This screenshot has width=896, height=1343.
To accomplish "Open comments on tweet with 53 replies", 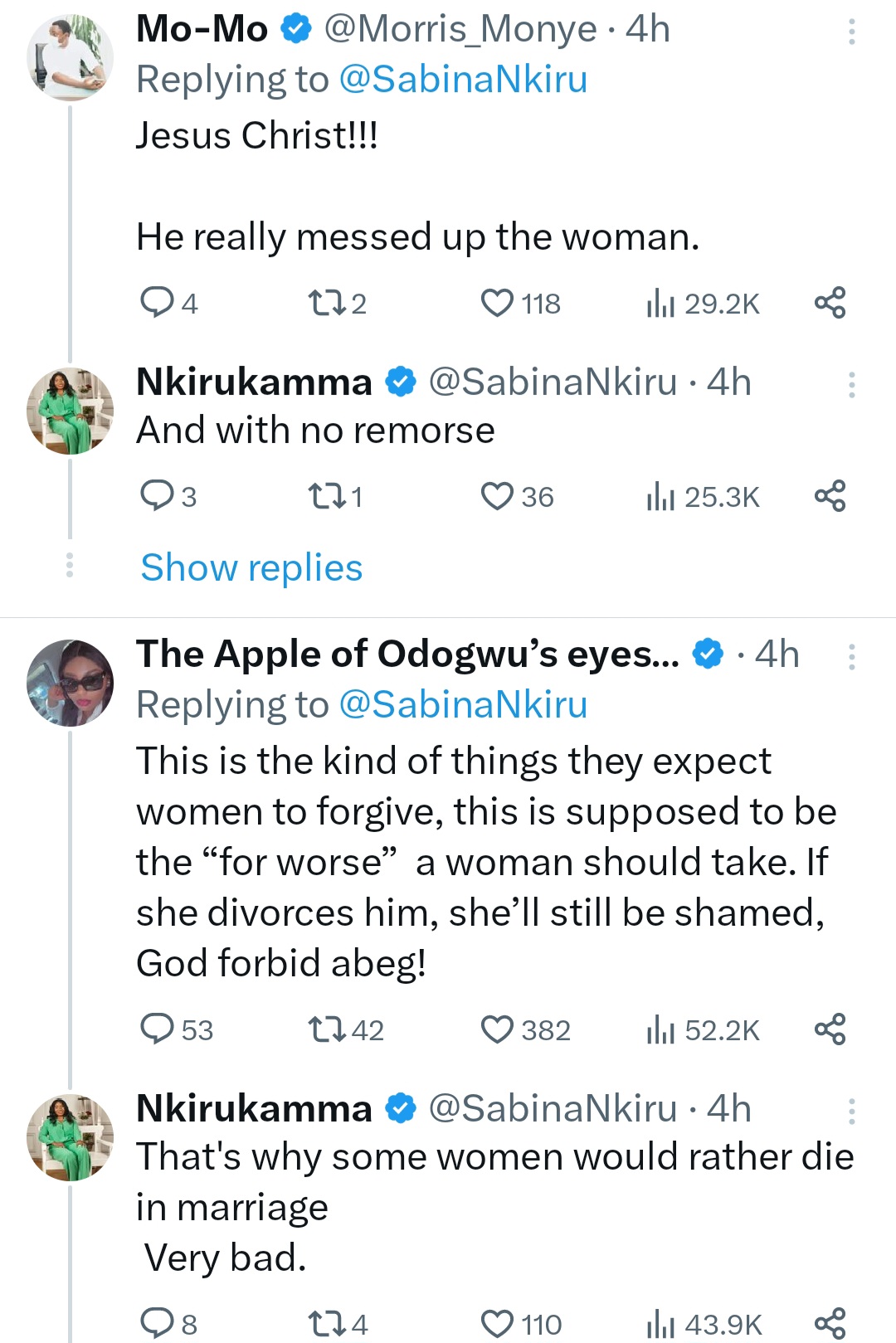I will tap(156, 1029).
